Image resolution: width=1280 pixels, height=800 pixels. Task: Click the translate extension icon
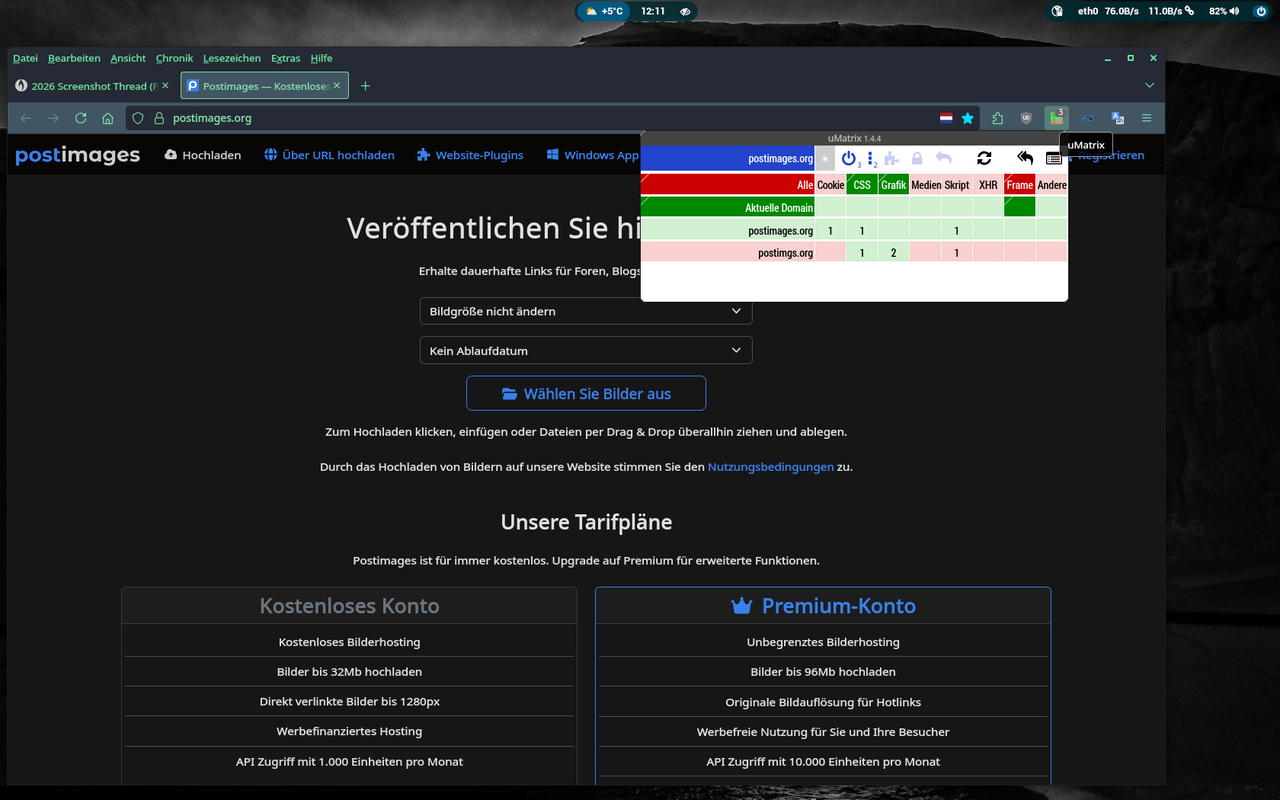pyautogui.click(x=1117, y=118)
